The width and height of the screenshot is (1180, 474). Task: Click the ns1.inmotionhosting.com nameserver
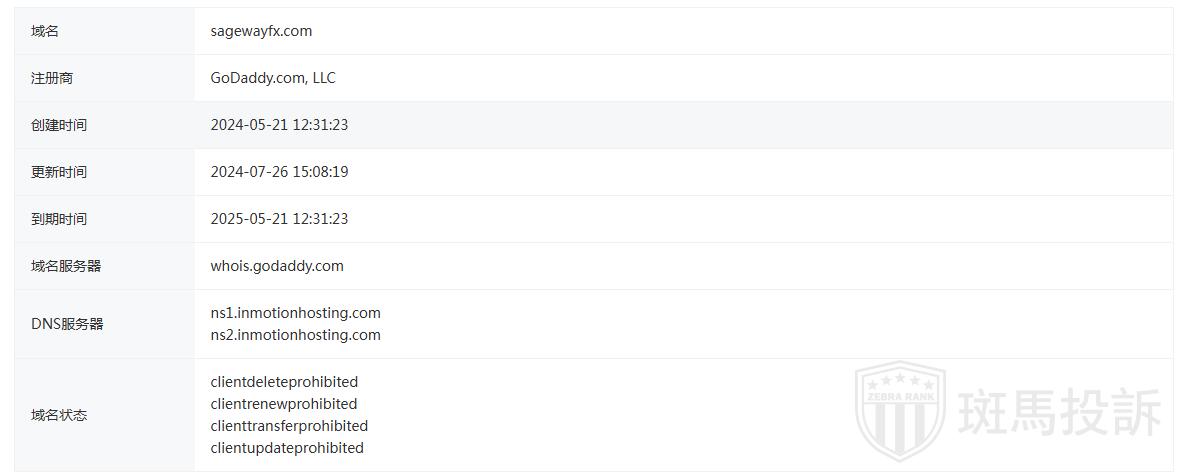(x=295, y=313)
